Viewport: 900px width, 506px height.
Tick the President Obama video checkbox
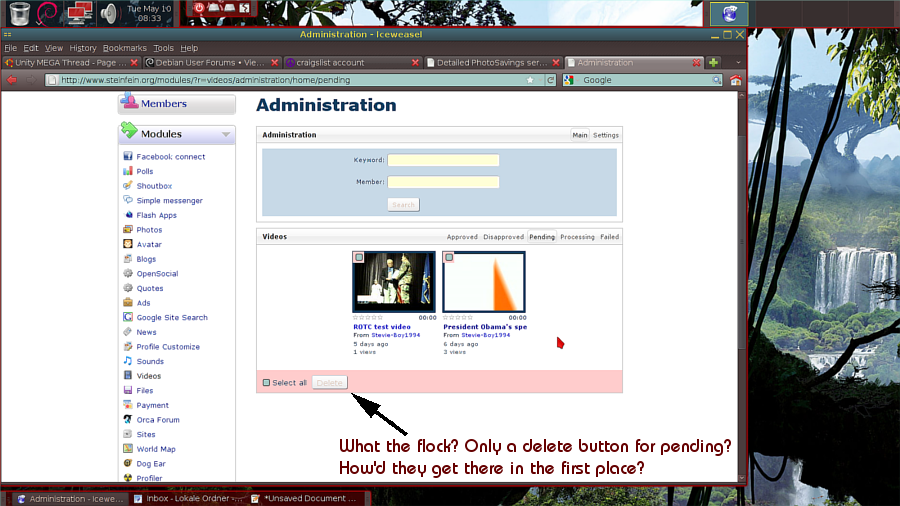[x=449, y=258]
